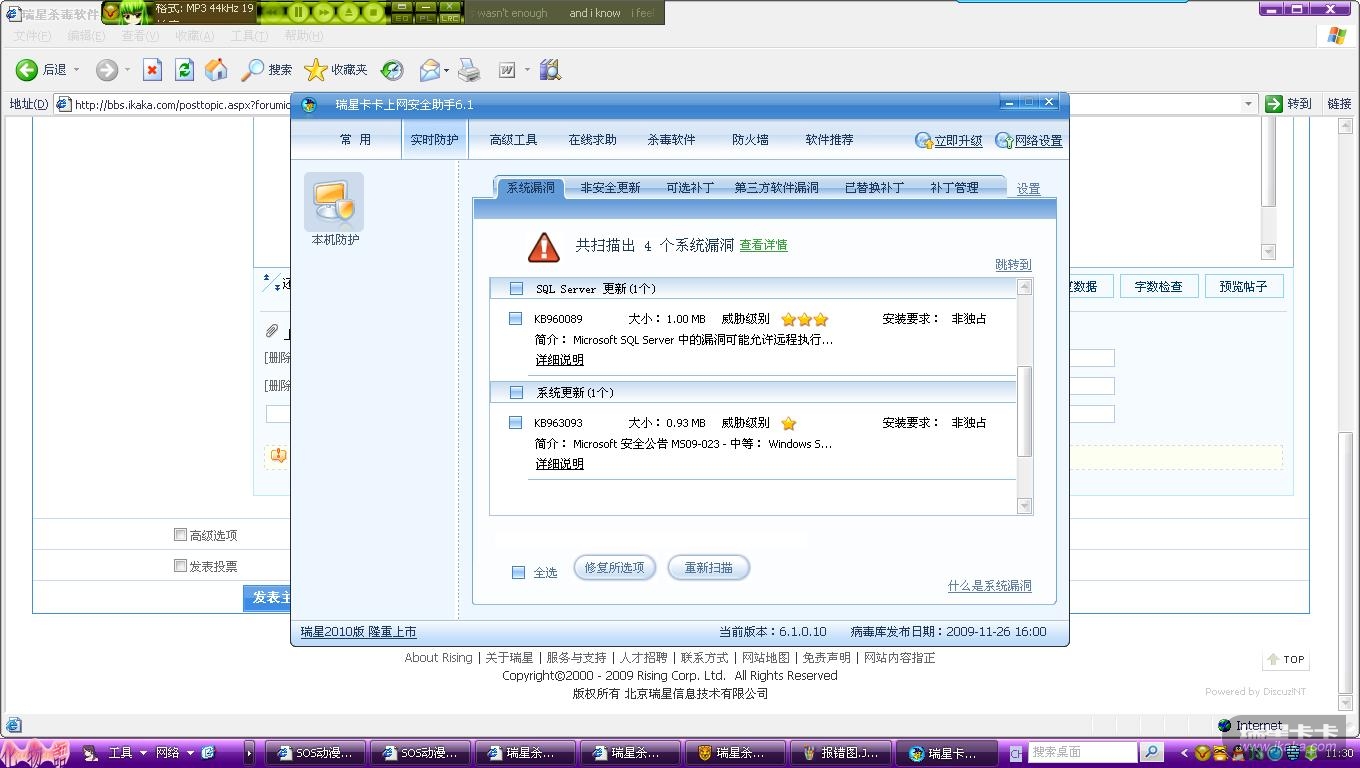Viewport: 1360px width, 768px height.
Task: Click the 跳转到 link
Action: pos(1013,265)
